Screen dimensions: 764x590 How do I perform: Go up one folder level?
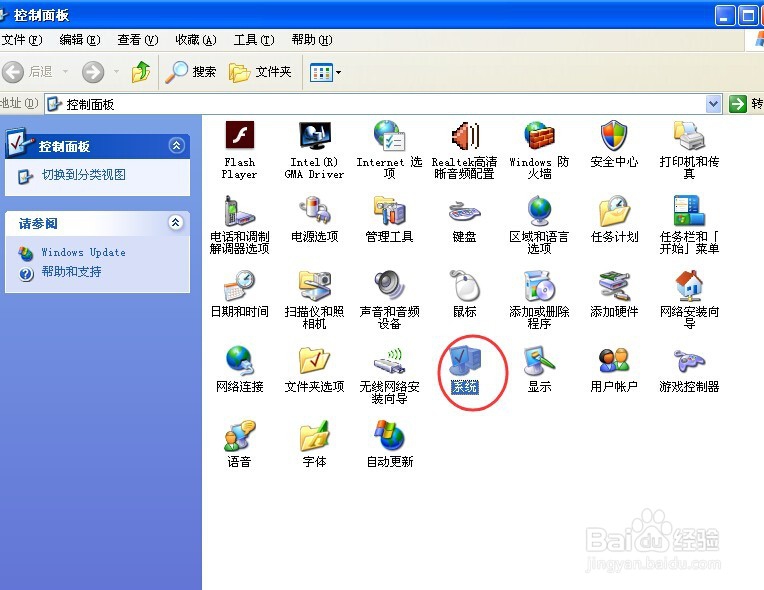coord(141,72)
